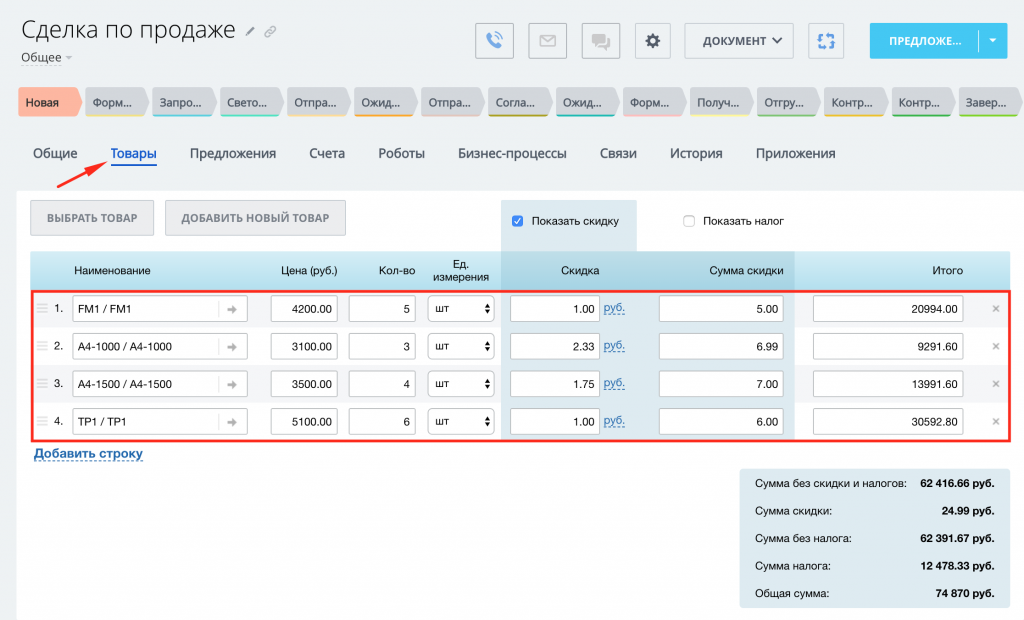Switch to the Счета tab
The image size is (1024, 620).
click(327, 154)
